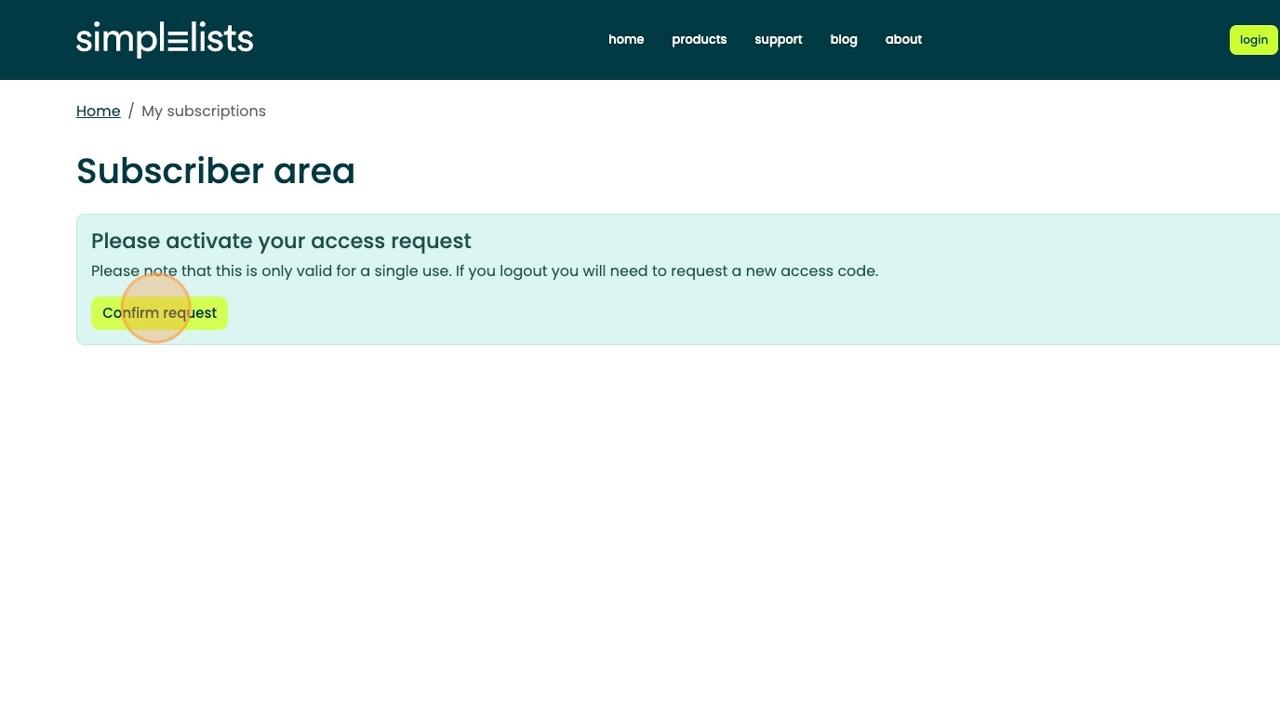
Task: Open the blog menu item
Action: coord(843,39)
